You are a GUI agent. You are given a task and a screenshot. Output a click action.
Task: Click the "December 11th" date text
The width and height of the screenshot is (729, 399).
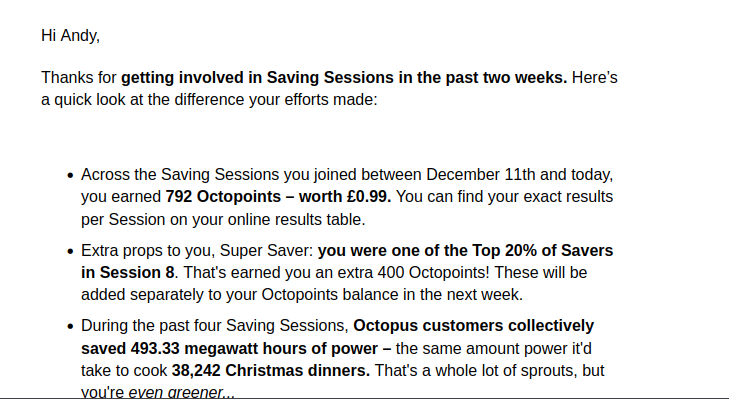click(x=481, y=175)
